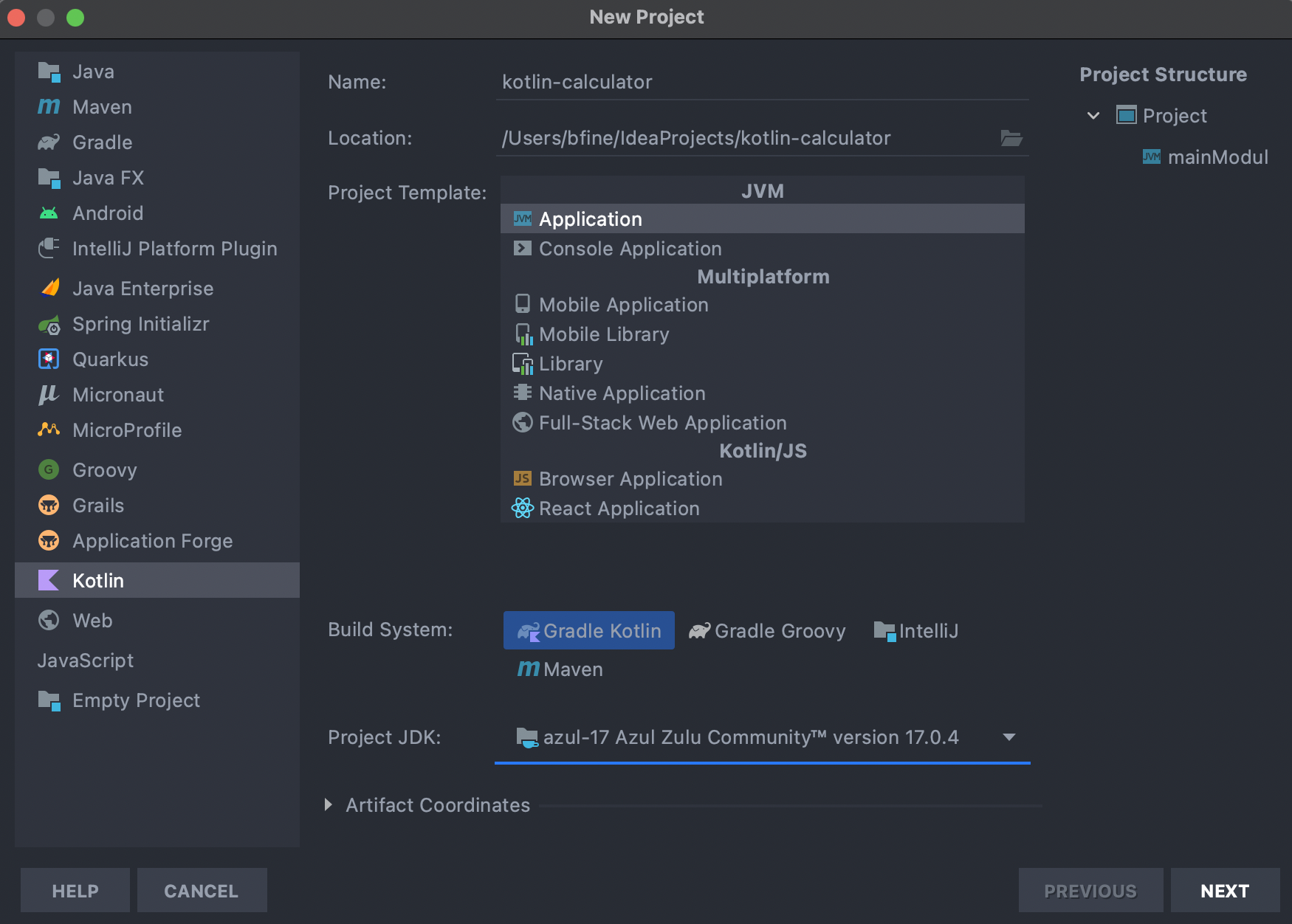This screenshot has height=924, width=1292.
Task: Select Browser Application template text
Action: pyautogui.click(x=630, y=479)
